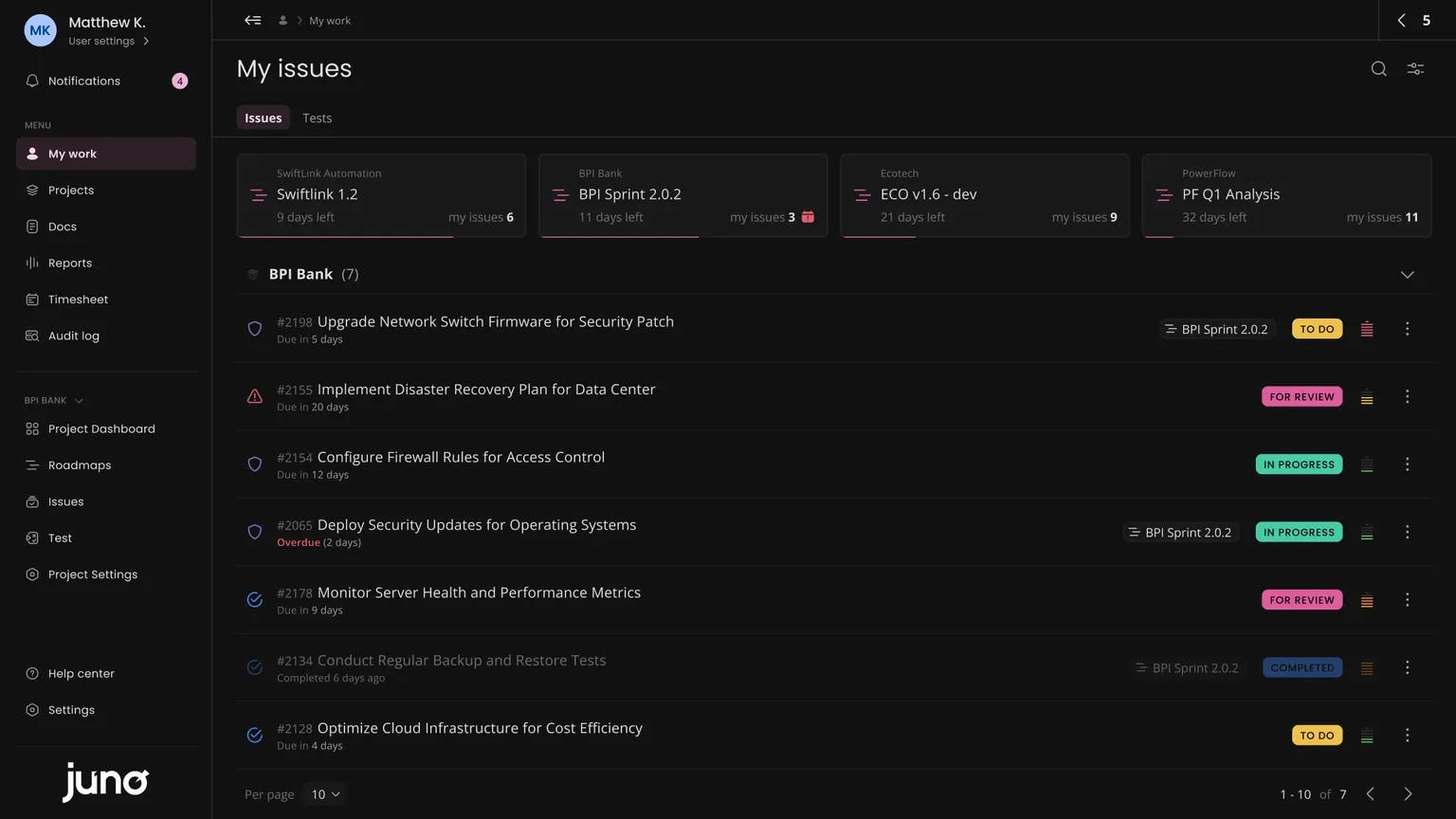Open issue Upgrade Network Switch Firmware

(x=495, y=321)
